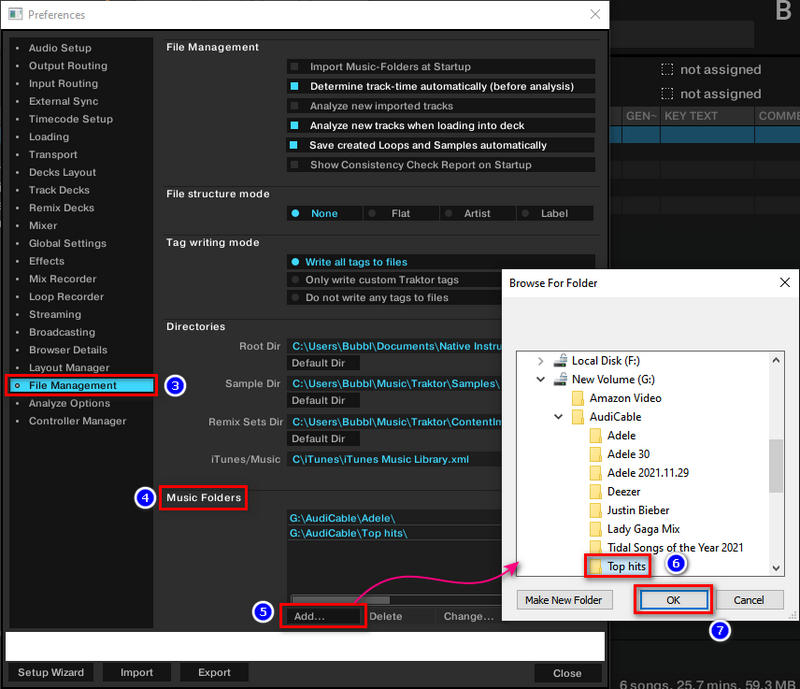The image size is (800, 689).
Task: Click the Justin Bieber folder icon
Action: [x=595, y=510]
